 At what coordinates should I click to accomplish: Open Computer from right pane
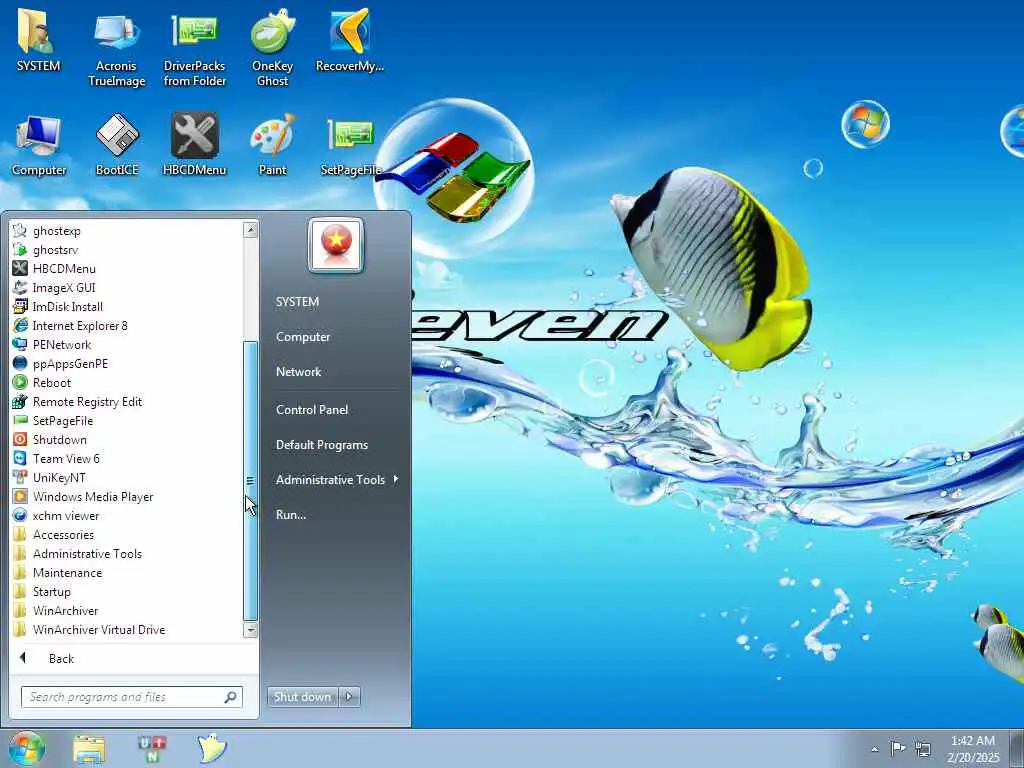pyautogui.click(x=303, y=337)
